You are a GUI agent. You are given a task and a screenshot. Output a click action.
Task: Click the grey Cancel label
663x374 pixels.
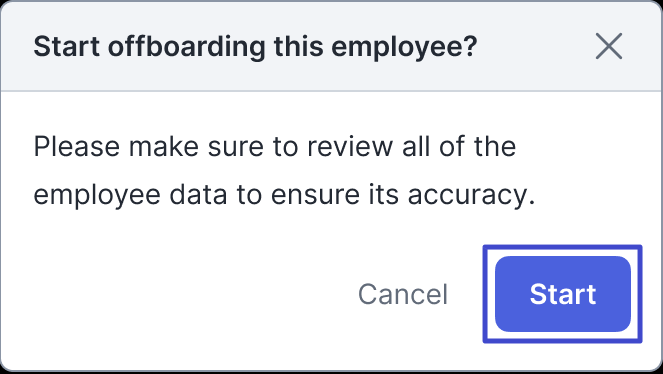point(403,294)
